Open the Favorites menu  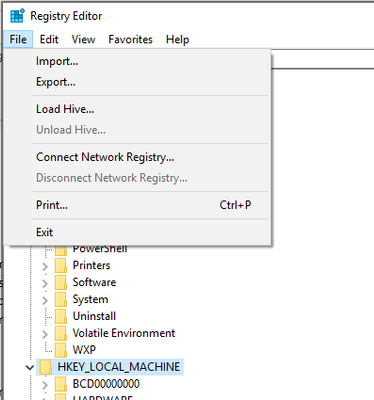(130, 39)
